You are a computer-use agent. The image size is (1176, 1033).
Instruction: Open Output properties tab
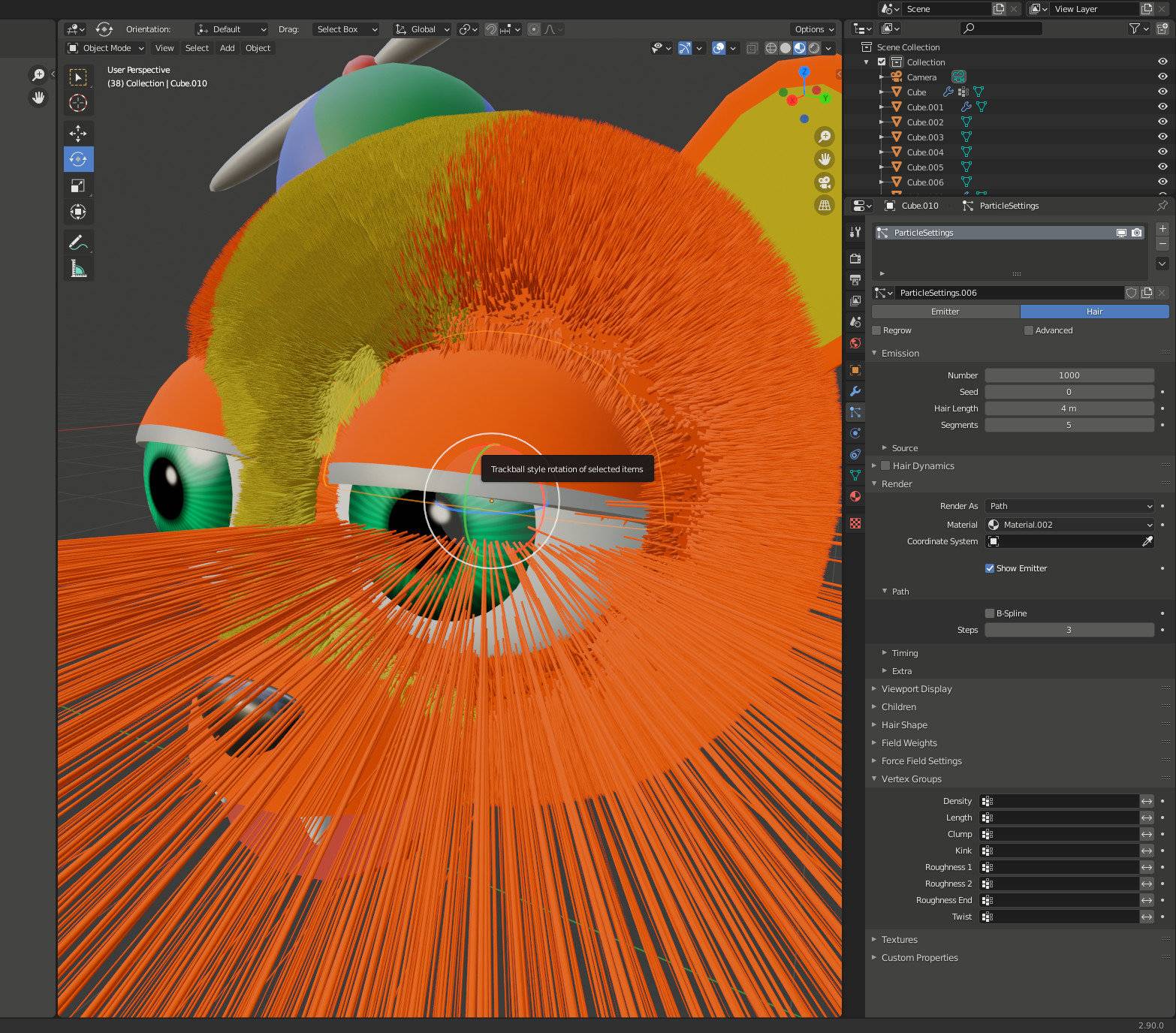pos(855,279)
